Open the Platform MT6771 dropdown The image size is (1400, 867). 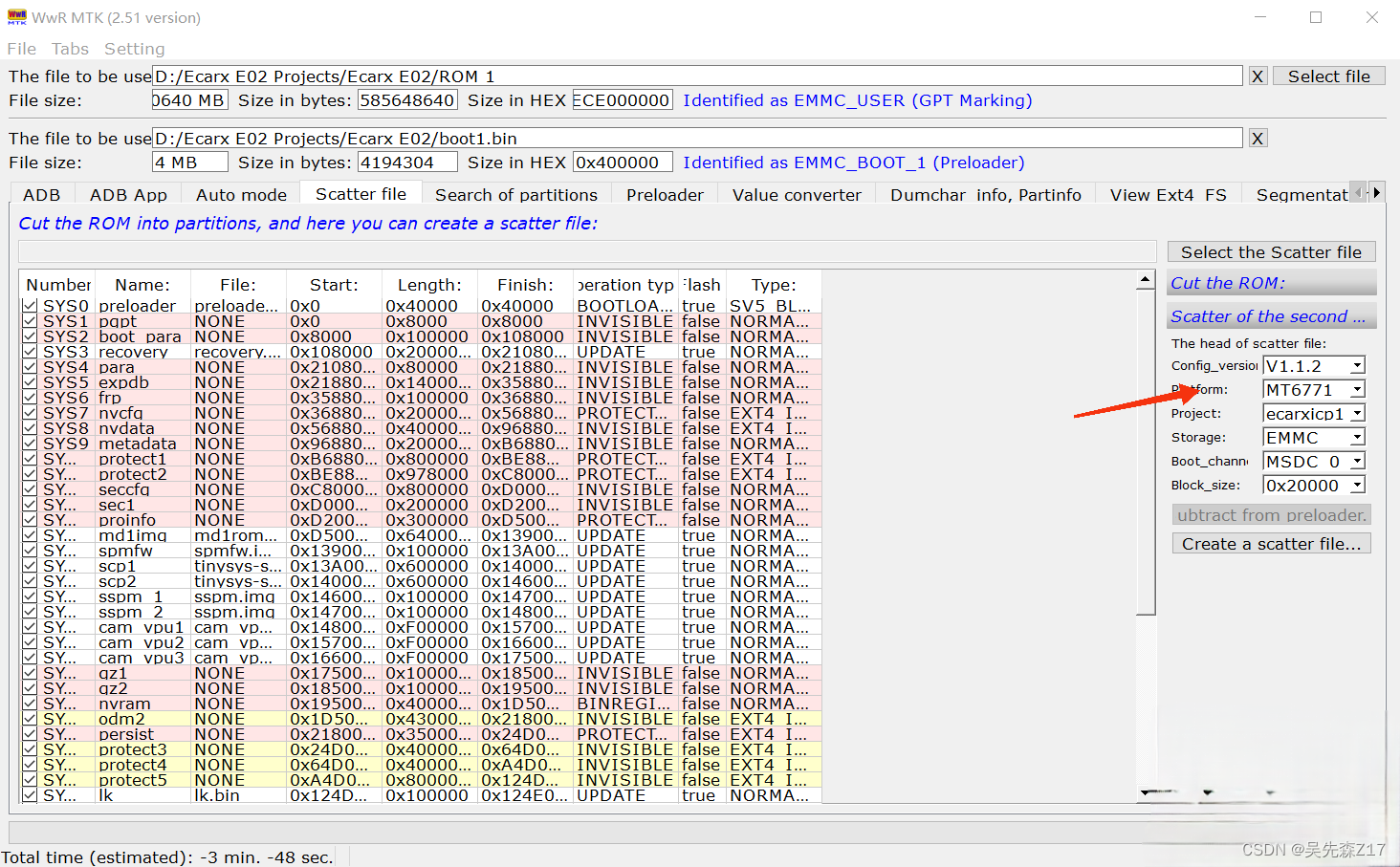1357,390
